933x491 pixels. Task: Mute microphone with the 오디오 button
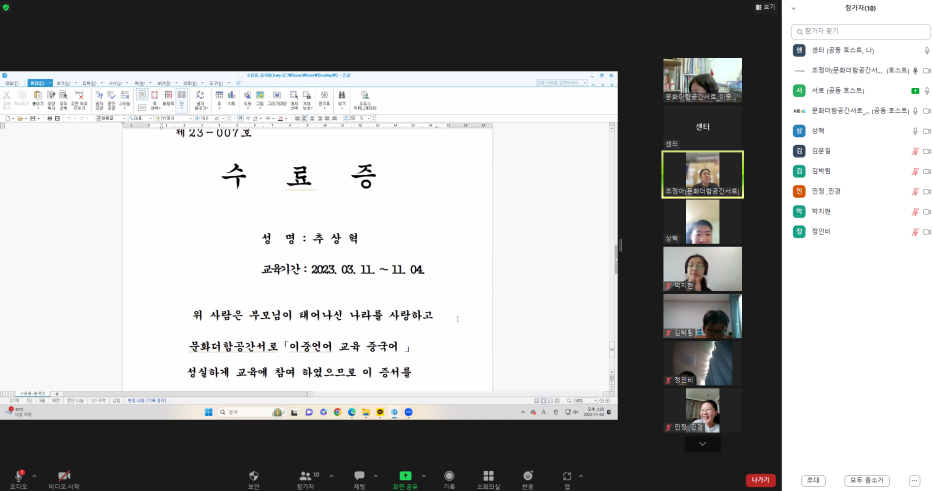[18, 477]
